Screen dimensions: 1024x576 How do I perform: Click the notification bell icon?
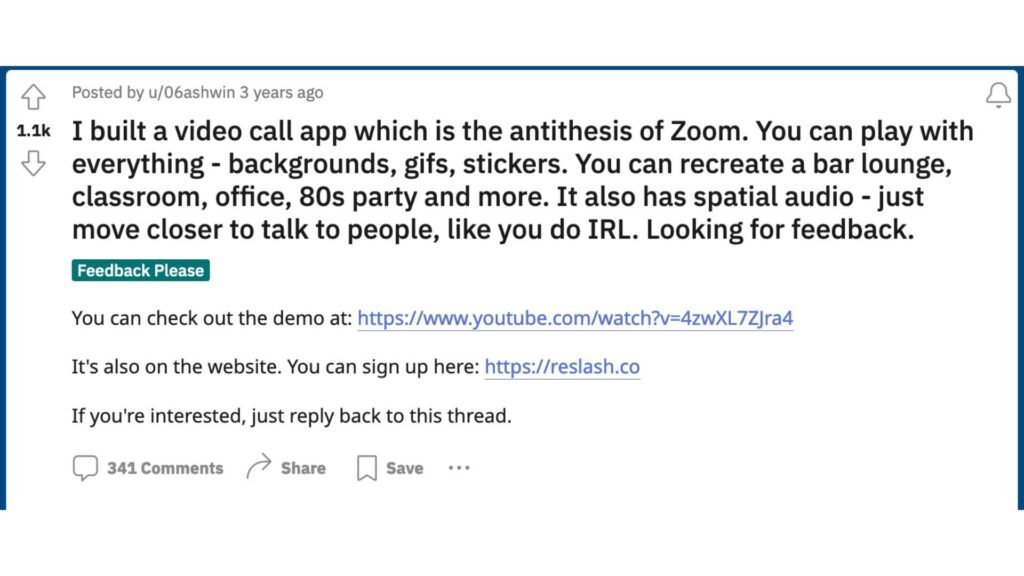[x=998, y=96]
